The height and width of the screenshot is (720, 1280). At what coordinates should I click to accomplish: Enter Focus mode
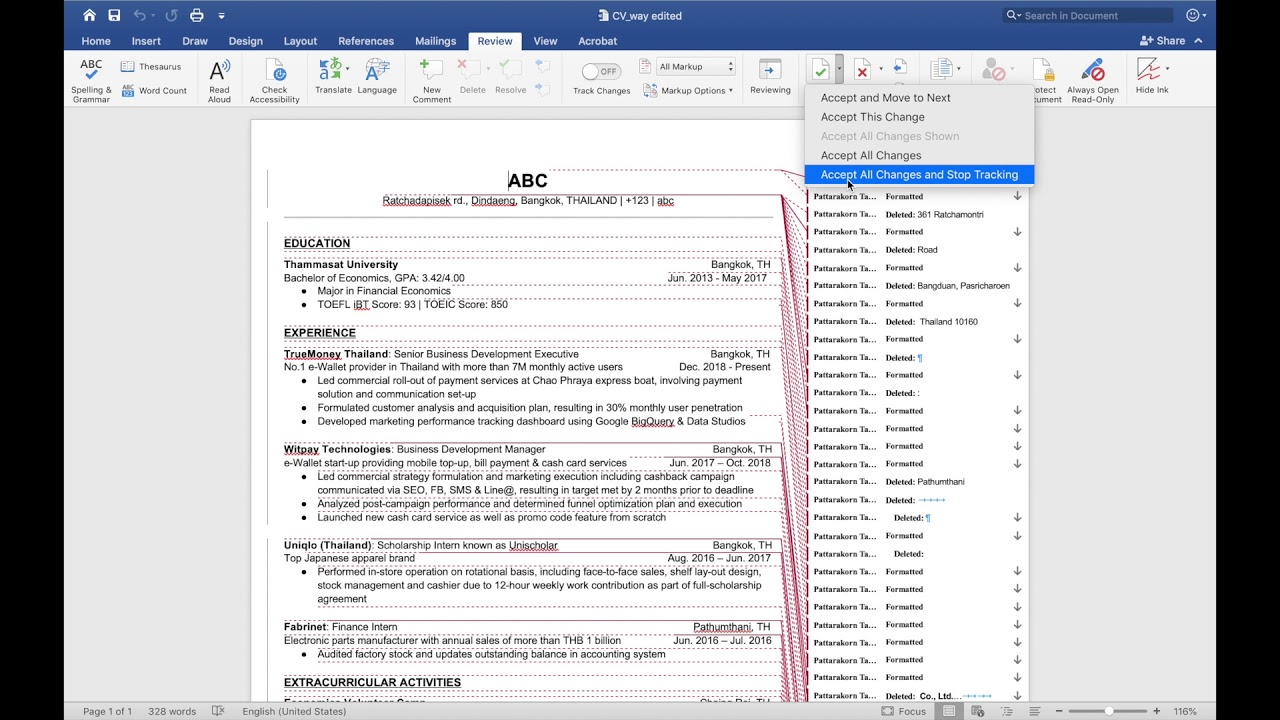click(904, 711)
